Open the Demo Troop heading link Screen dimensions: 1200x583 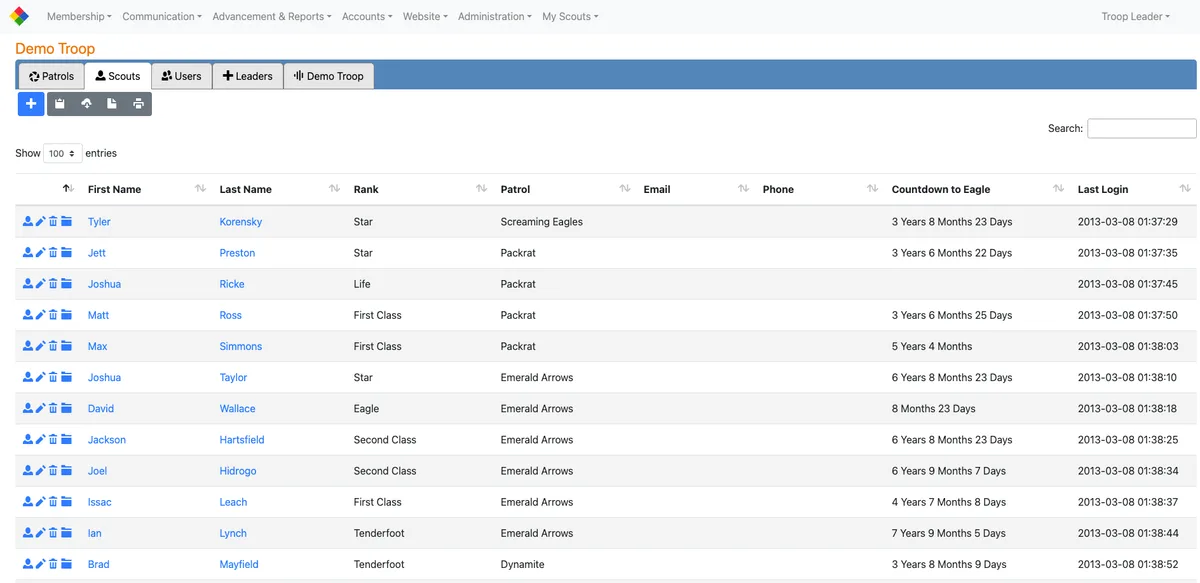(55, 48)
